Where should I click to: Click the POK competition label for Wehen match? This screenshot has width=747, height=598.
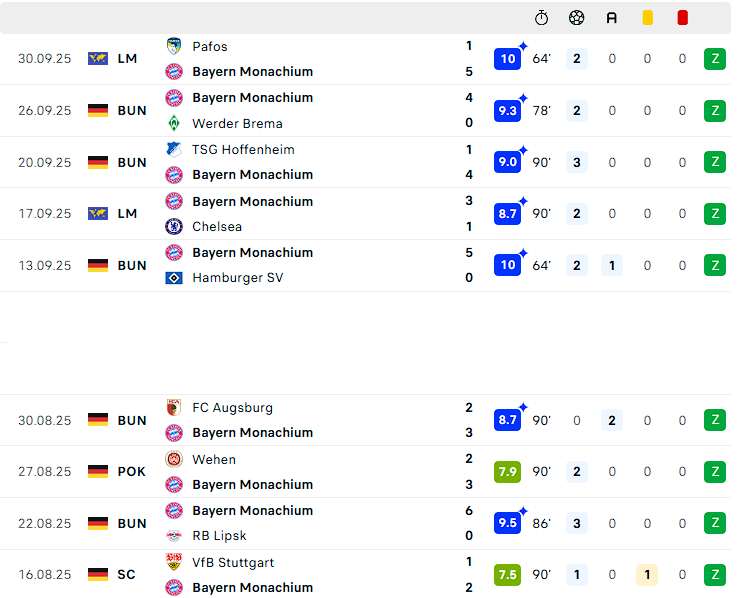coord(131,472)
